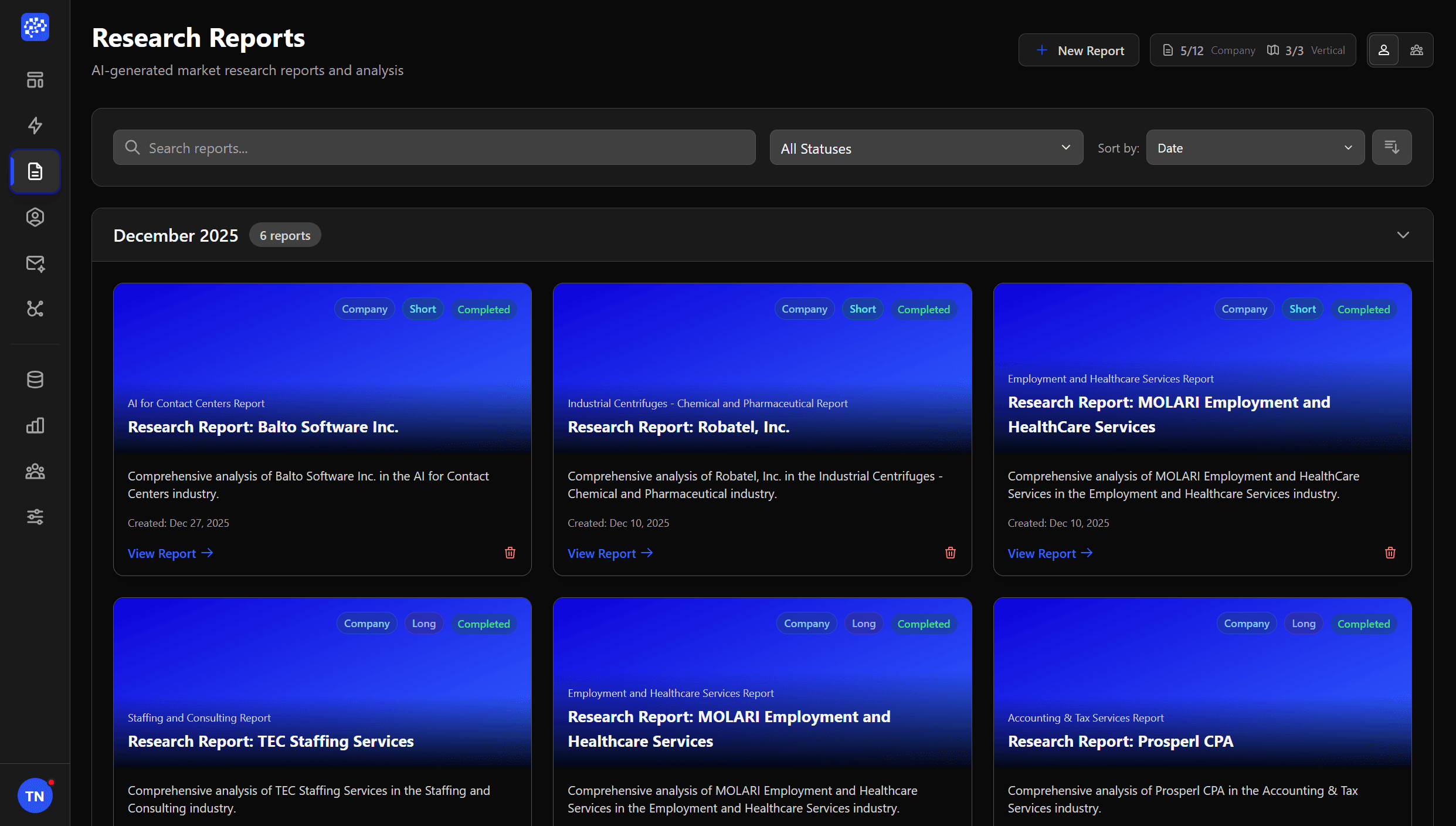
Task: Click Research Report: TEC Staffing Services title
Action: 271,742
